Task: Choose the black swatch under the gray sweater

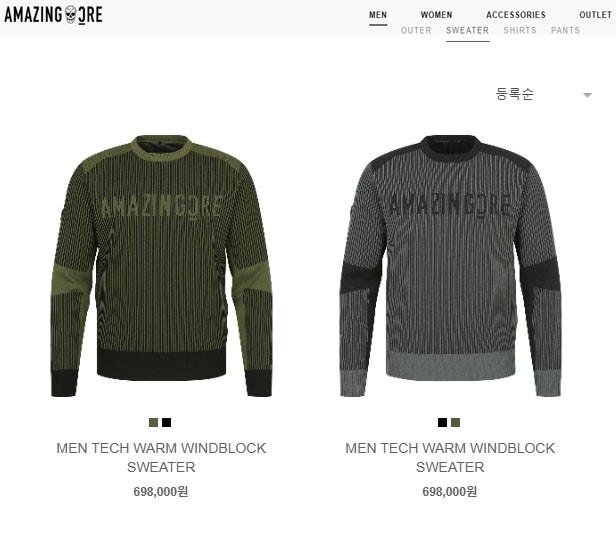Action: 442,422
